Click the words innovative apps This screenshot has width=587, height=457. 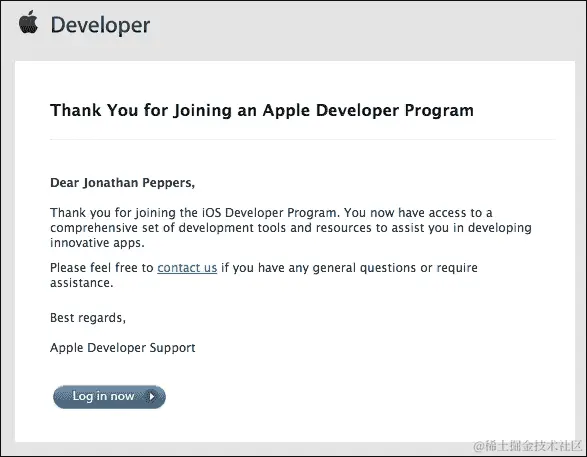pos(97,243)
